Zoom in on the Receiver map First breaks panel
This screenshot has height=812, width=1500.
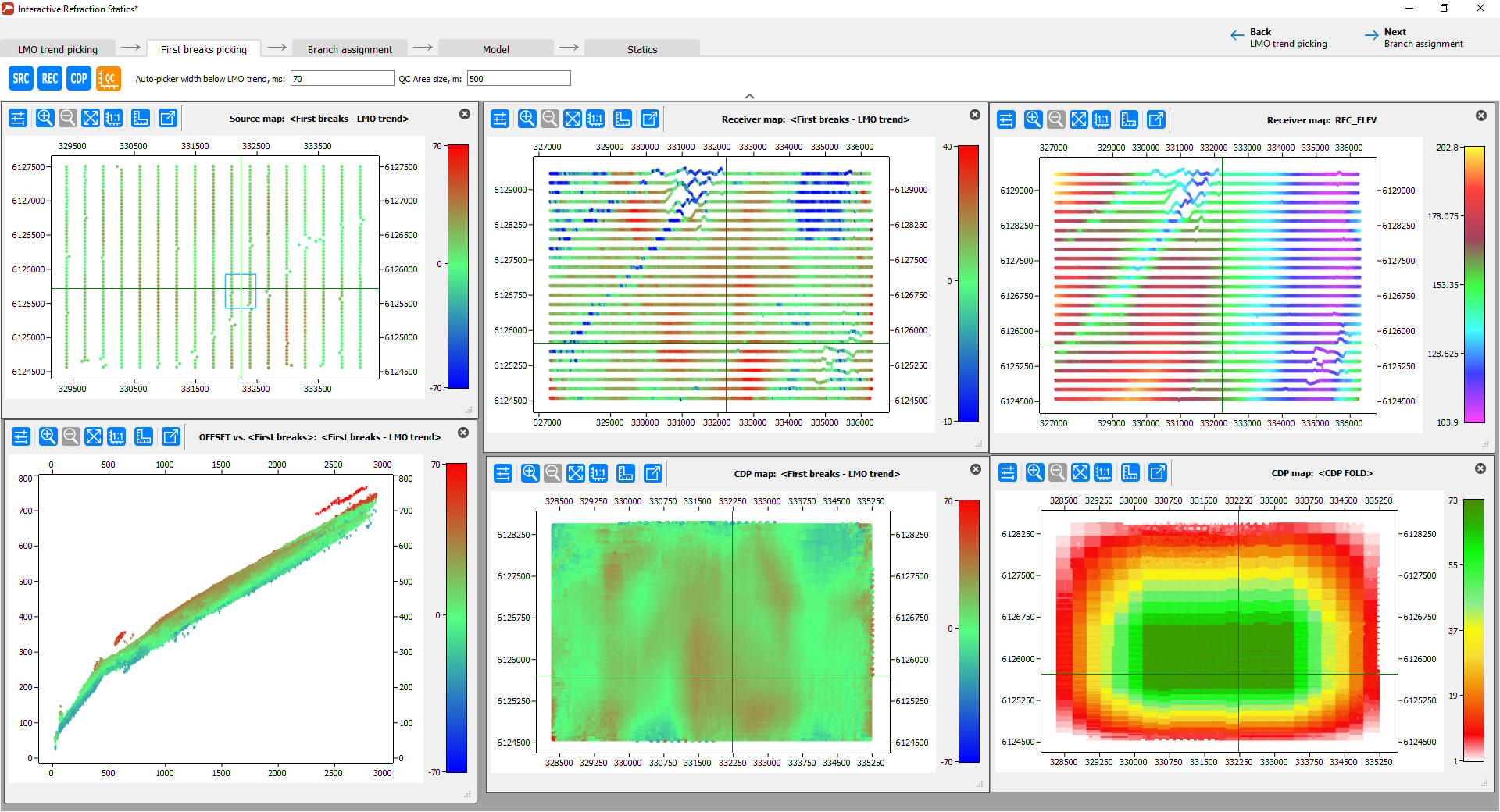pyautogui.click(x=527, y=119)
